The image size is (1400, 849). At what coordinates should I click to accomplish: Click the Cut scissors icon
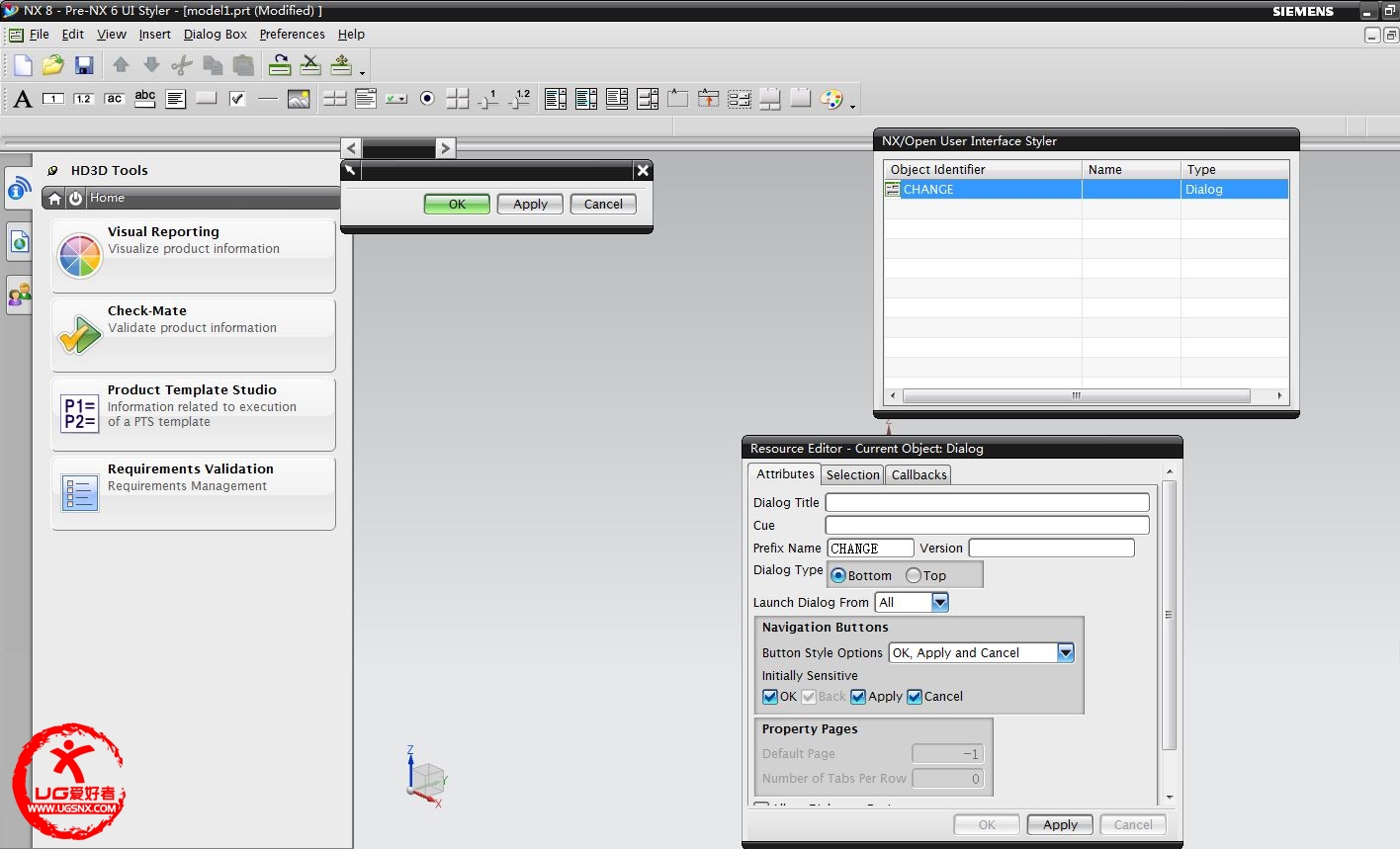click(182, 65)
